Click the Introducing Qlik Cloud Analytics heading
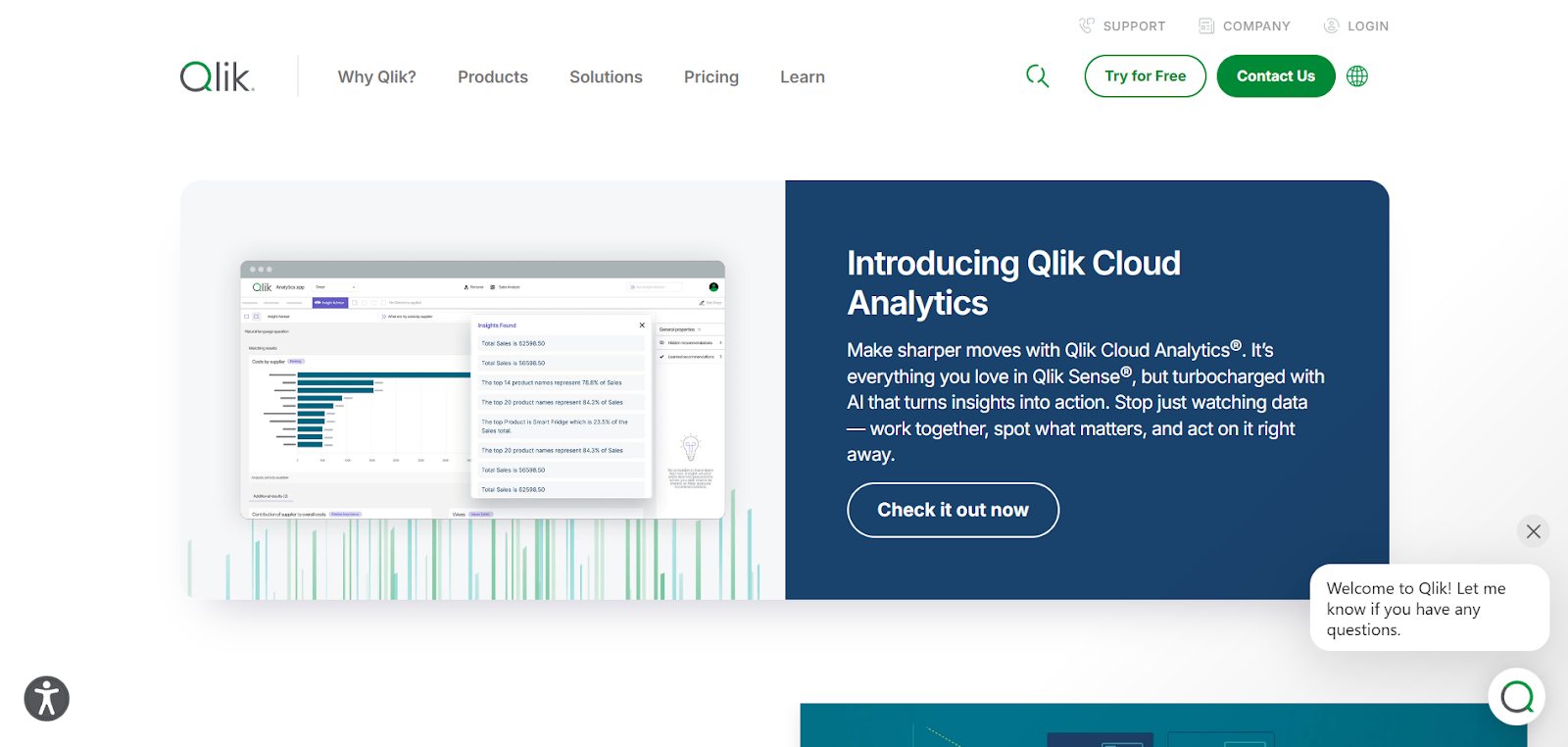 click(1013, 282)
